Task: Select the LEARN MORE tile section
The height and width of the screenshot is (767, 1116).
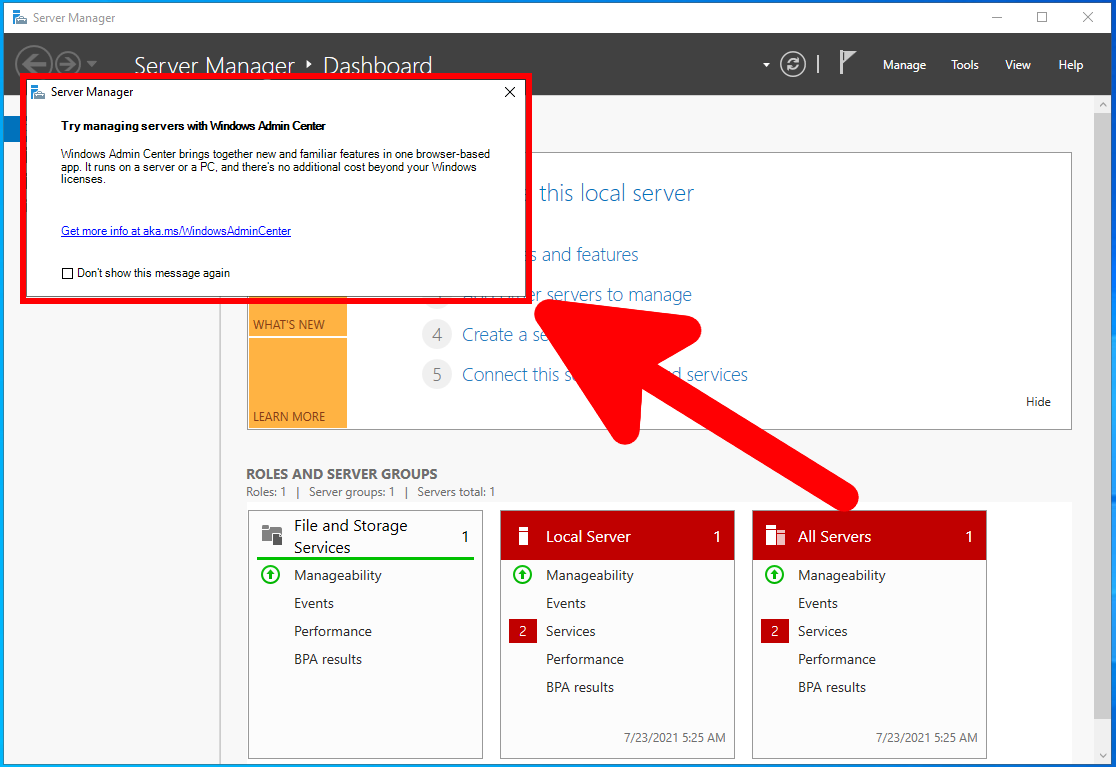Action: (x=297, y=384)
